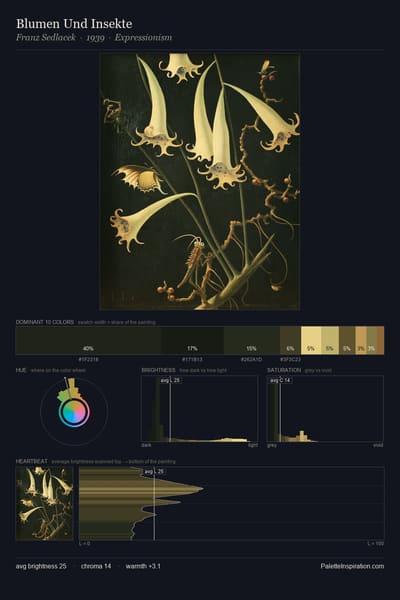Click the 'avg C 14' marker in Saturation chart

point(280,380)
